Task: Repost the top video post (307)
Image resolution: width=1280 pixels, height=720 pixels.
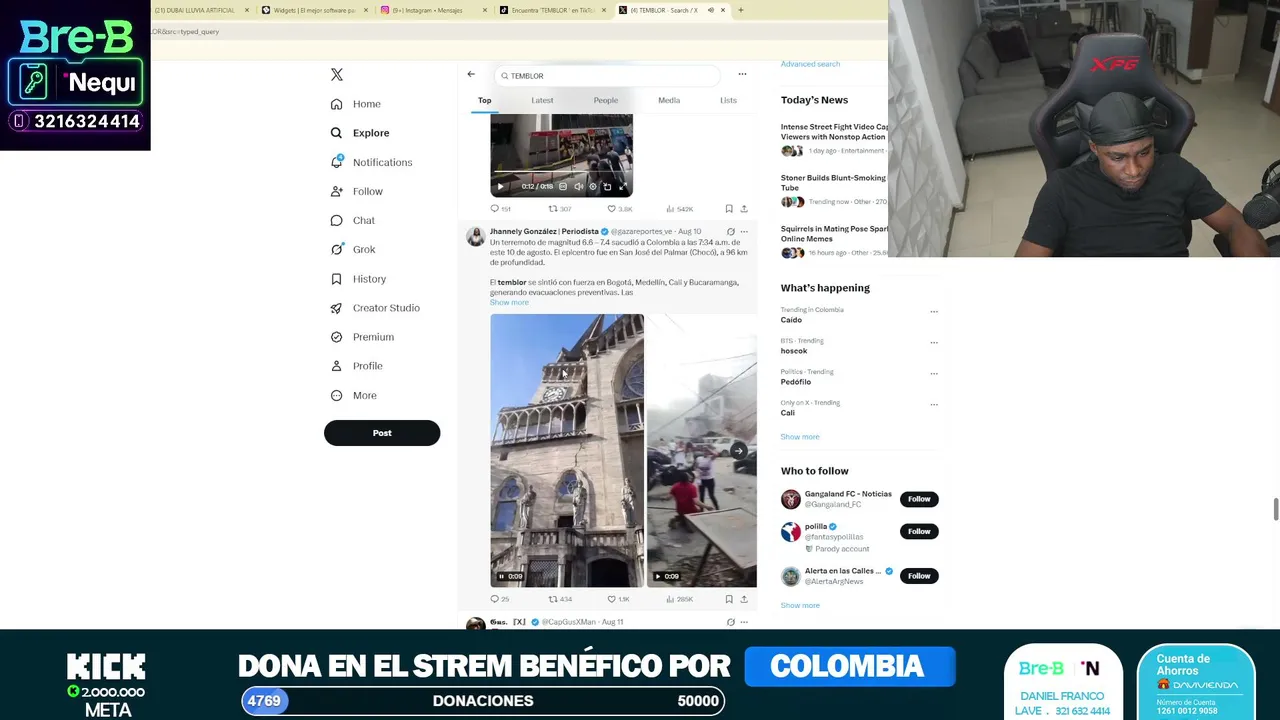Action: pyautogui.click(x=560, y=209)
